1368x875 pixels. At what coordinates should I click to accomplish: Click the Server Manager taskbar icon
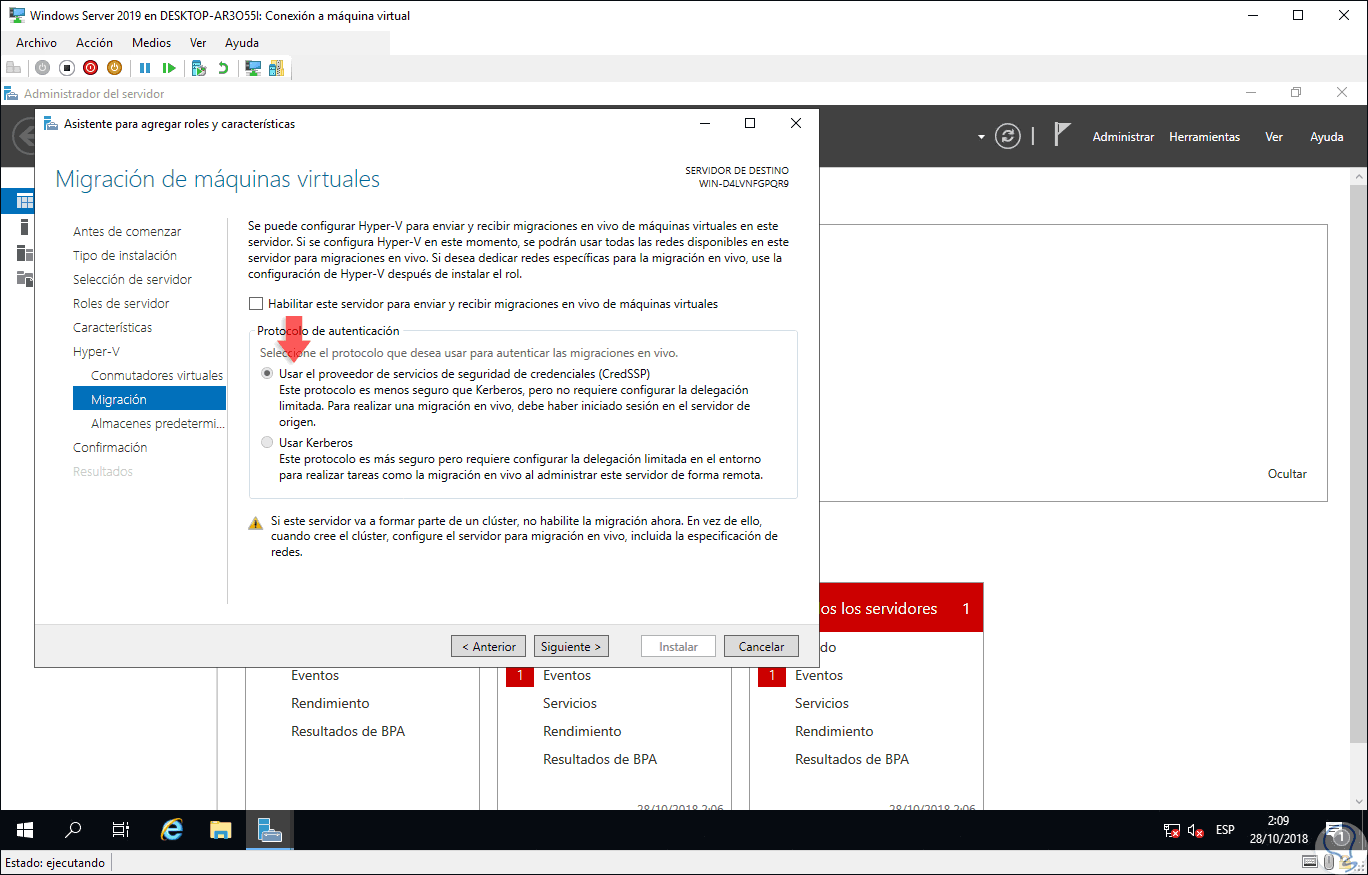[270, 830]
